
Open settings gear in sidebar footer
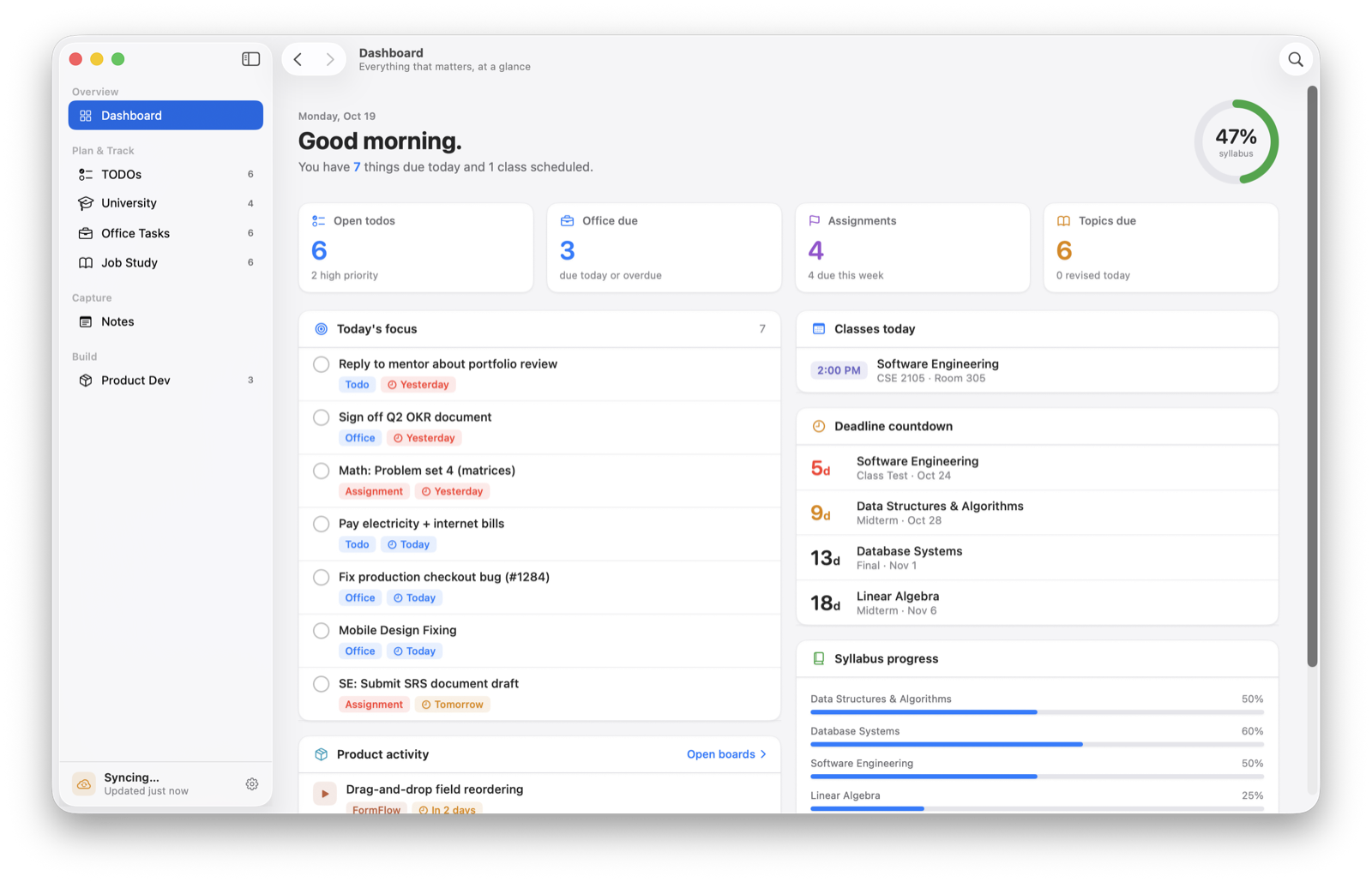pyautogui.click(x=252, y=784)
